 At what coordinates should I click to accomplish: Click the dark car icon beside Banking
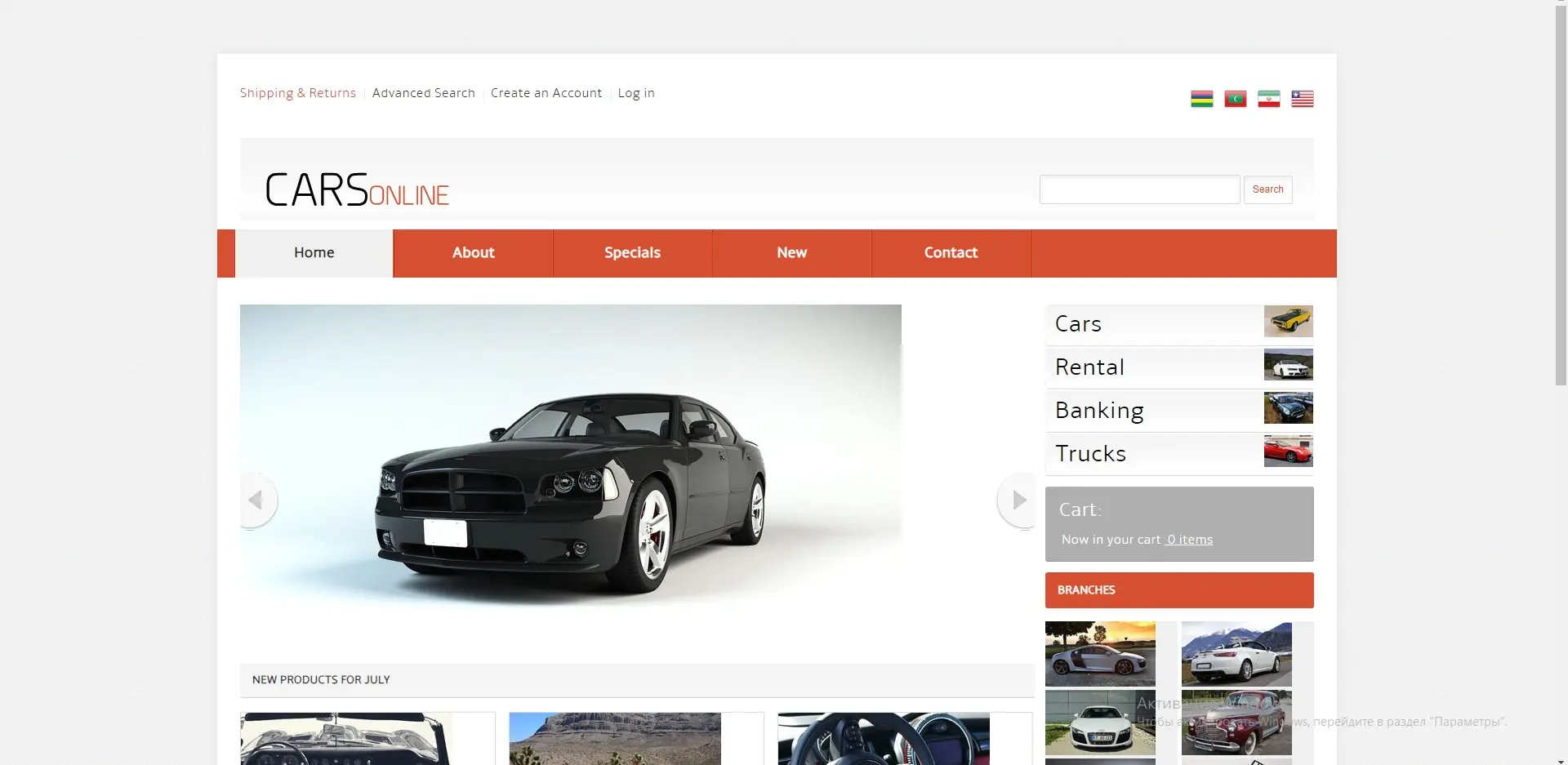[1288, 408]
